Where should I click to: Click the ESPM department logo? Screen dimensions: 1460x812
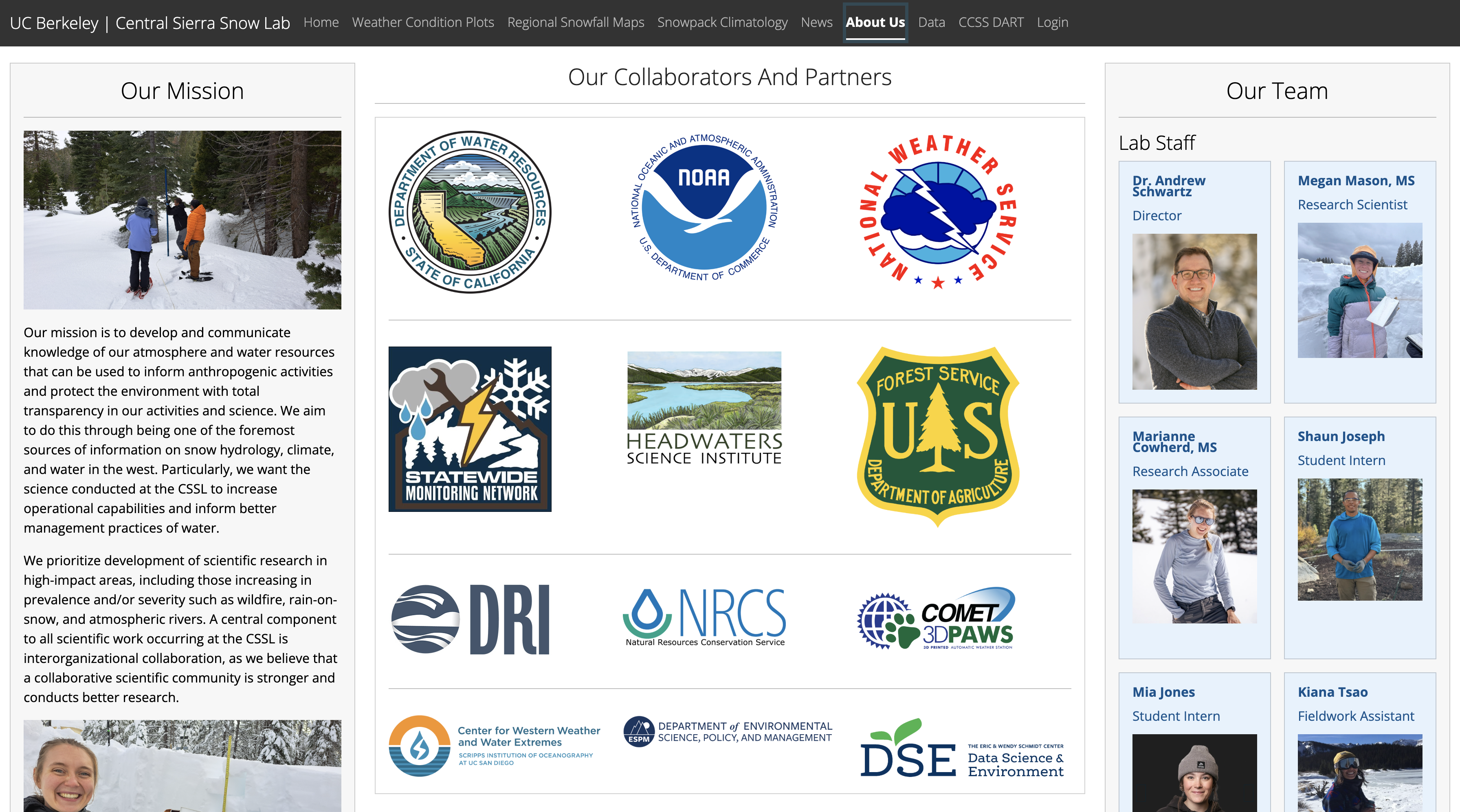pyautogui.click(x=728, y=731)
